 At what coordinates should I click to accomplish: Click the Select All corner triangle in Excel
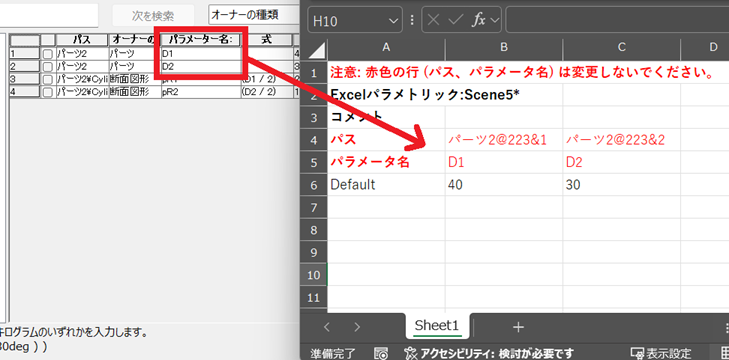(317, 49)
